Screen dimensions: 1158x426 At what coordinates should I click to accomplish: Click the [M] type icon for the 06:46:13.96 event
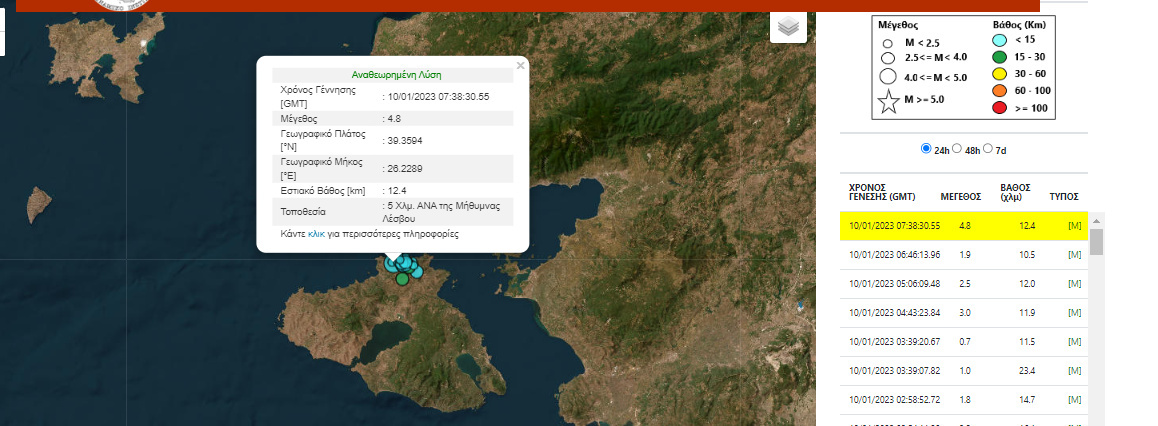click(1074, 255)
